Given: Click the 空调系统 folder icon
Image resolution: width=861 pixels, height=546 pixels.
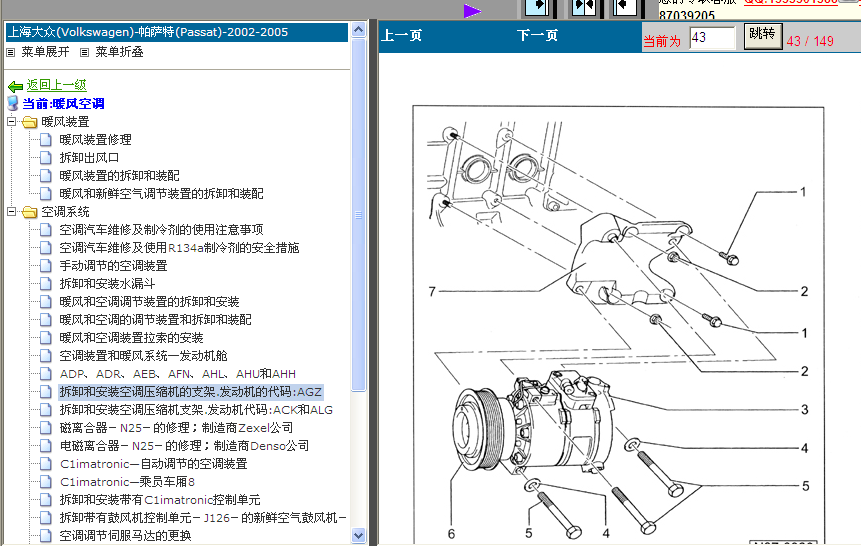Looking at the screenshot, I should pos(30,212).
